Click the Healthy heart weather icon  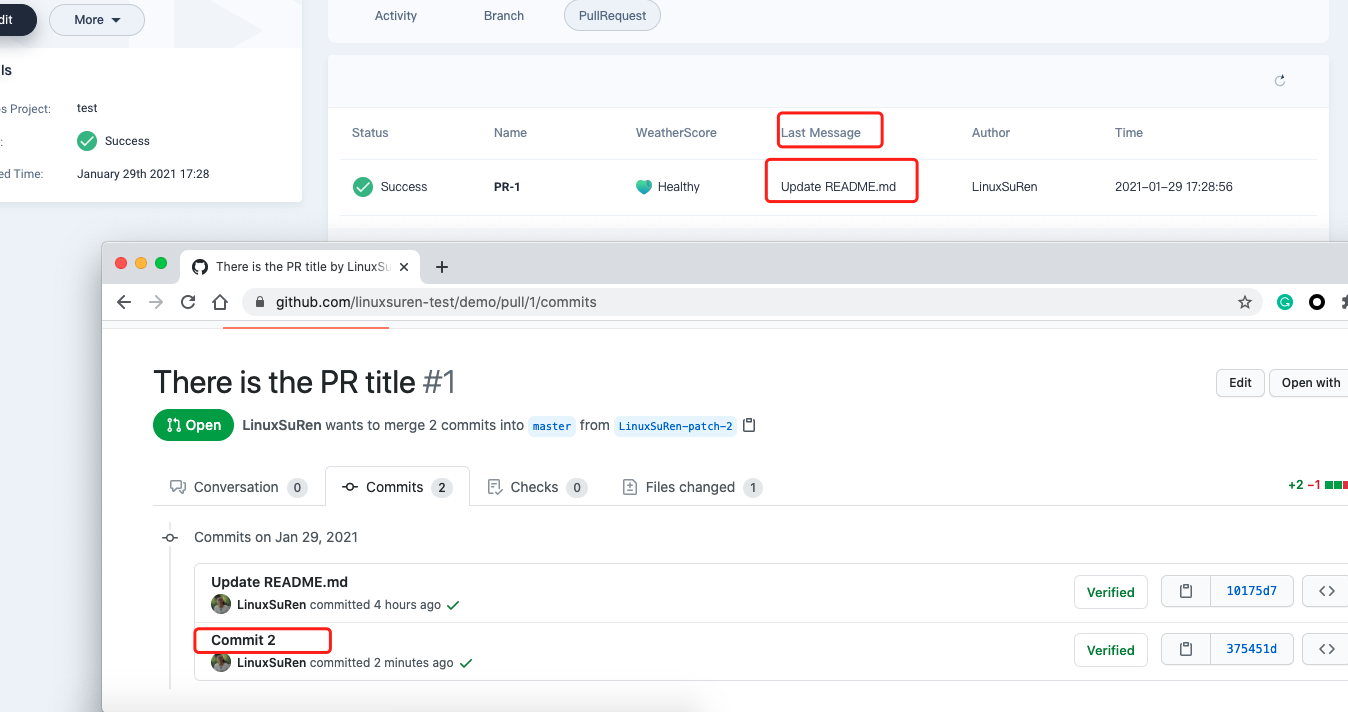644,187
